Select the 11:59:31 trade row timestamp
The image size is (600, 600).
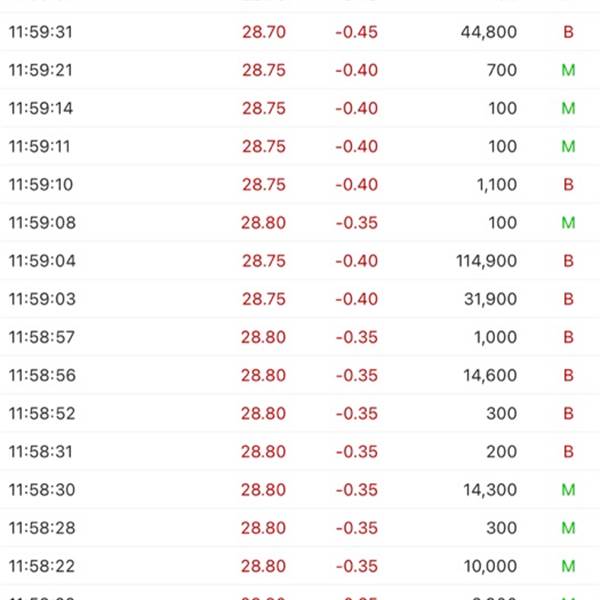click(40, 32)
